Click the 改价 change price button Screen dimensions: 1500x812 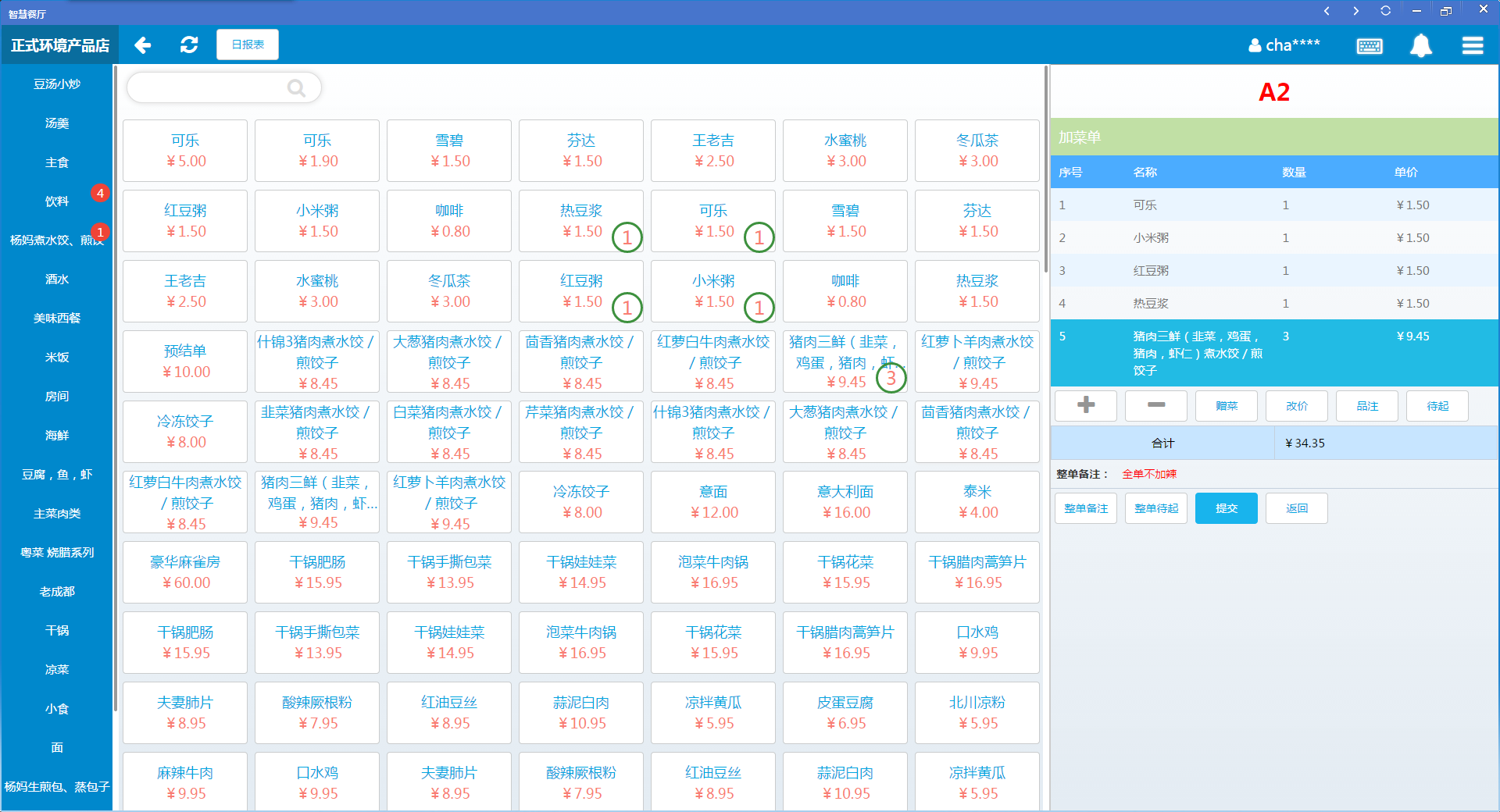click(1296, 406)
